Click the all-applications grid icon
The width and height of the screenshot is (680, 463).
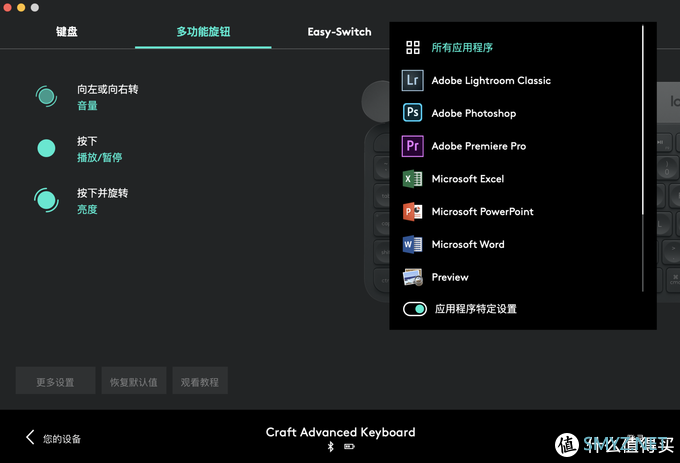(412, 47)
